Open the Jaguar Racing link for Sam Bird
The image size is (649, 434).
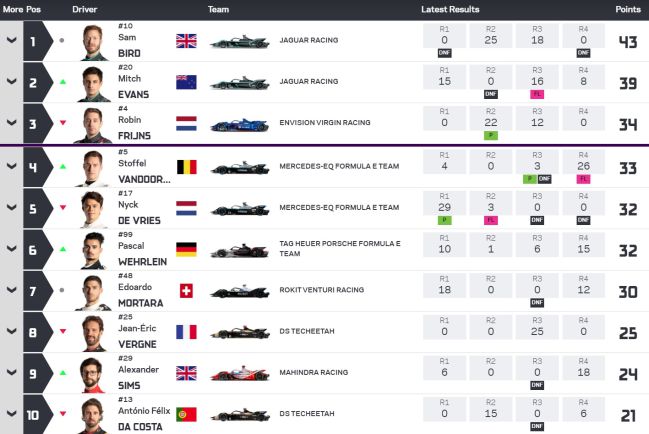[309, 41]
